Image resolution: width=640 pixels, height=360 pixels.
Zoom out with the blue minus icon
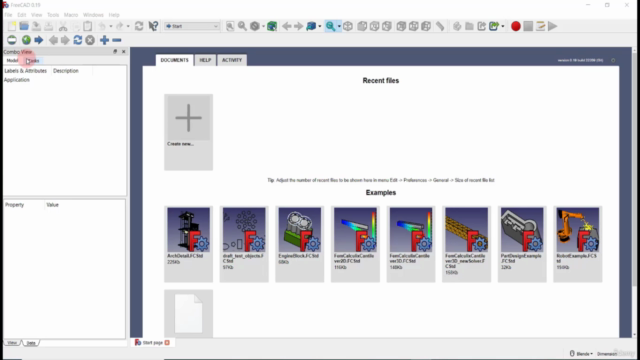(x=117, y=40)
